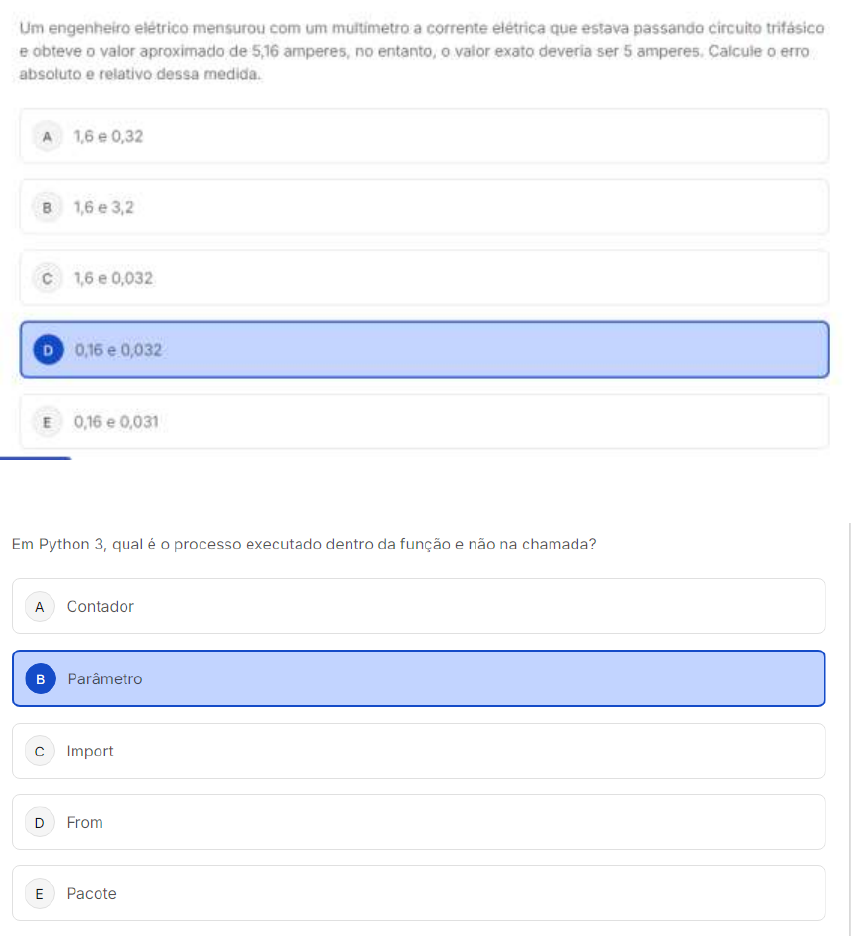
Task: Choose letter C circle for 1,6 e 0,032
Action: pos(47,279)
